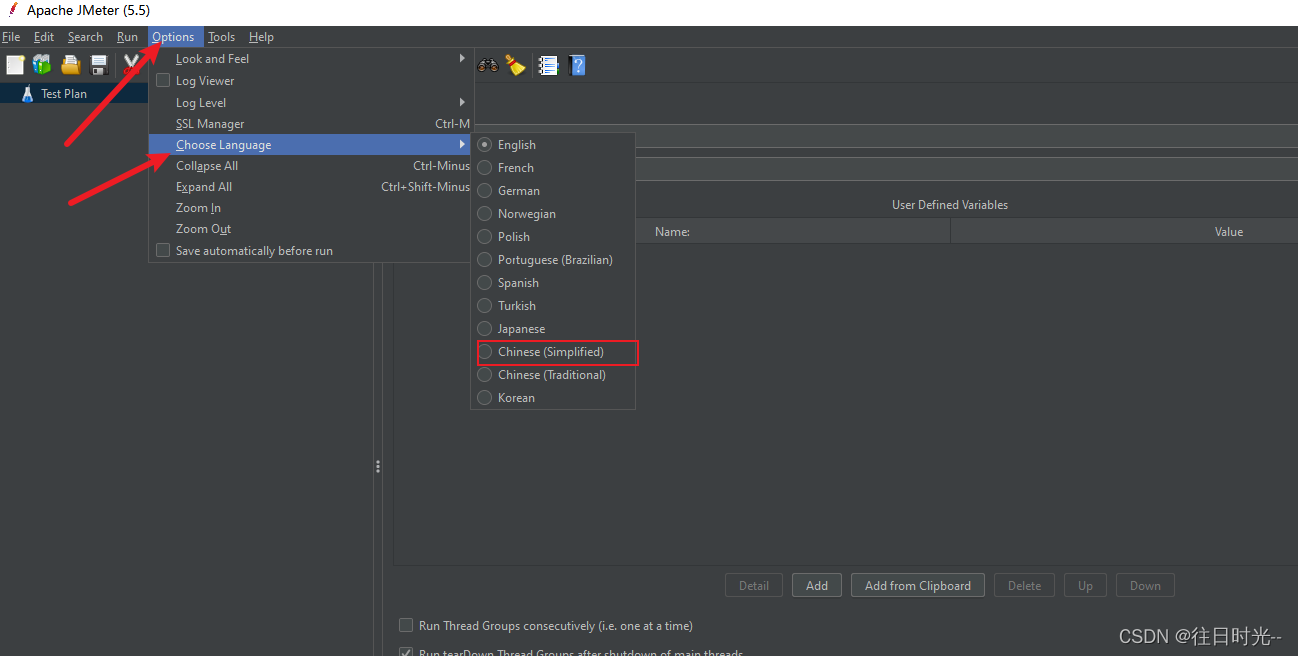Open the Choose Language submenu

tap(310, 145)
